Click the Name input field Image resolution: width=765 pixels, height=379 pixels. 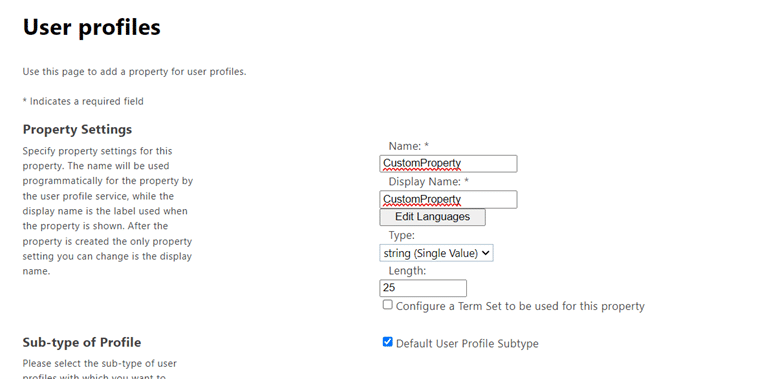tap(448, 163)
